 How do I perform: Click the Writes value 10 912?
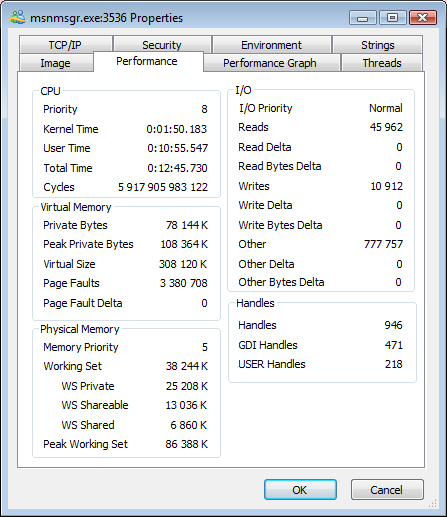coord(387,186)
